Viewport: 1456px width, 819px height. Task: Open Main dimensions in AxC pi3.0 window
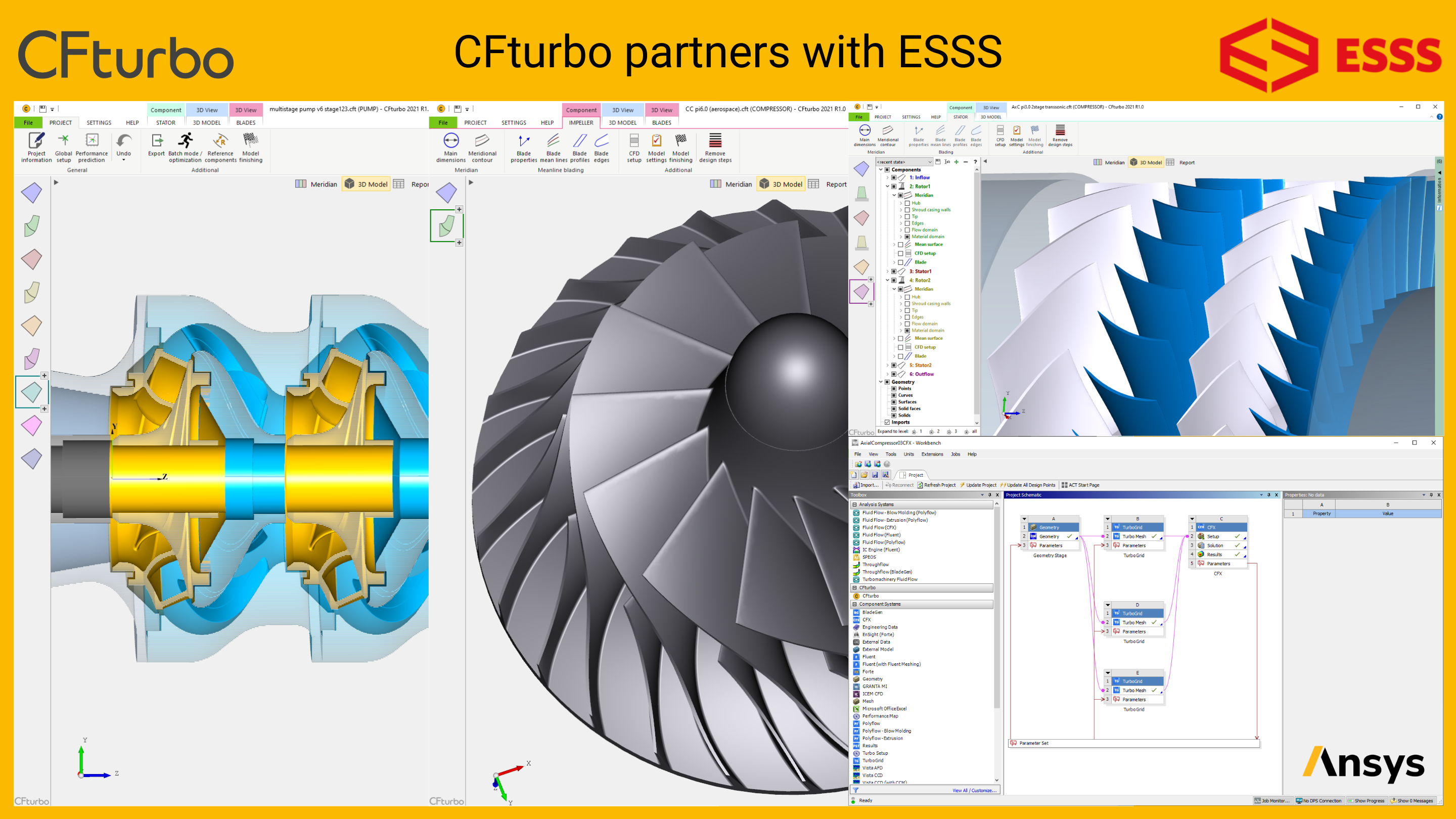coord(865,135)
